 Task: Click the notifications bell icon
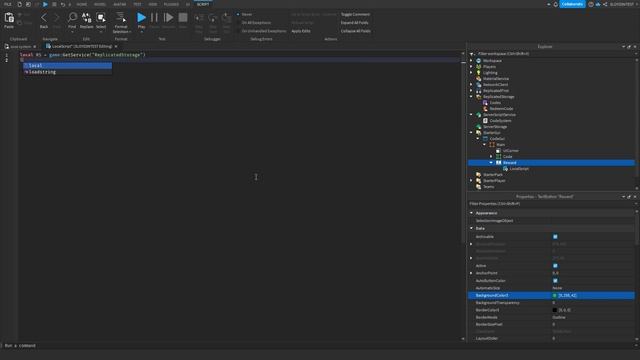(556, 4)
